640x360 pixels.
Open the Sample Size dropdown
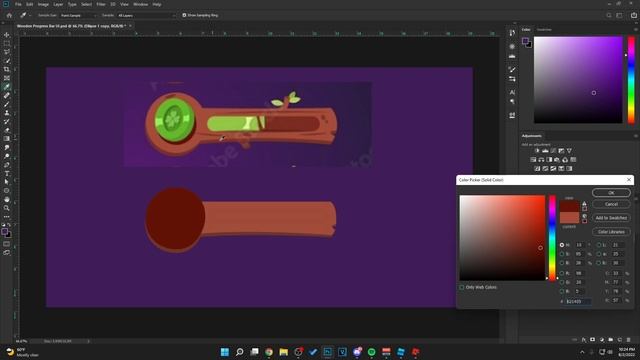coord(78,15)
